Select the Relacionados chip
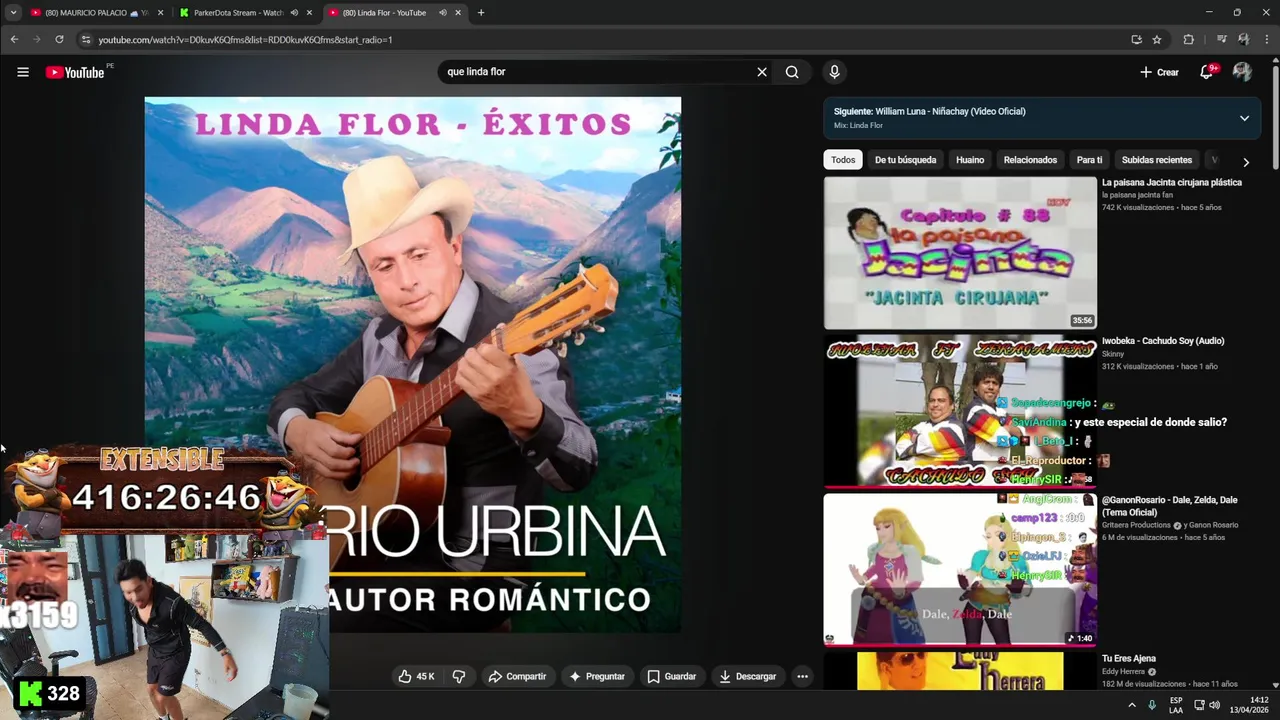Screen dimensions: 1280x720 (1030, 160)
